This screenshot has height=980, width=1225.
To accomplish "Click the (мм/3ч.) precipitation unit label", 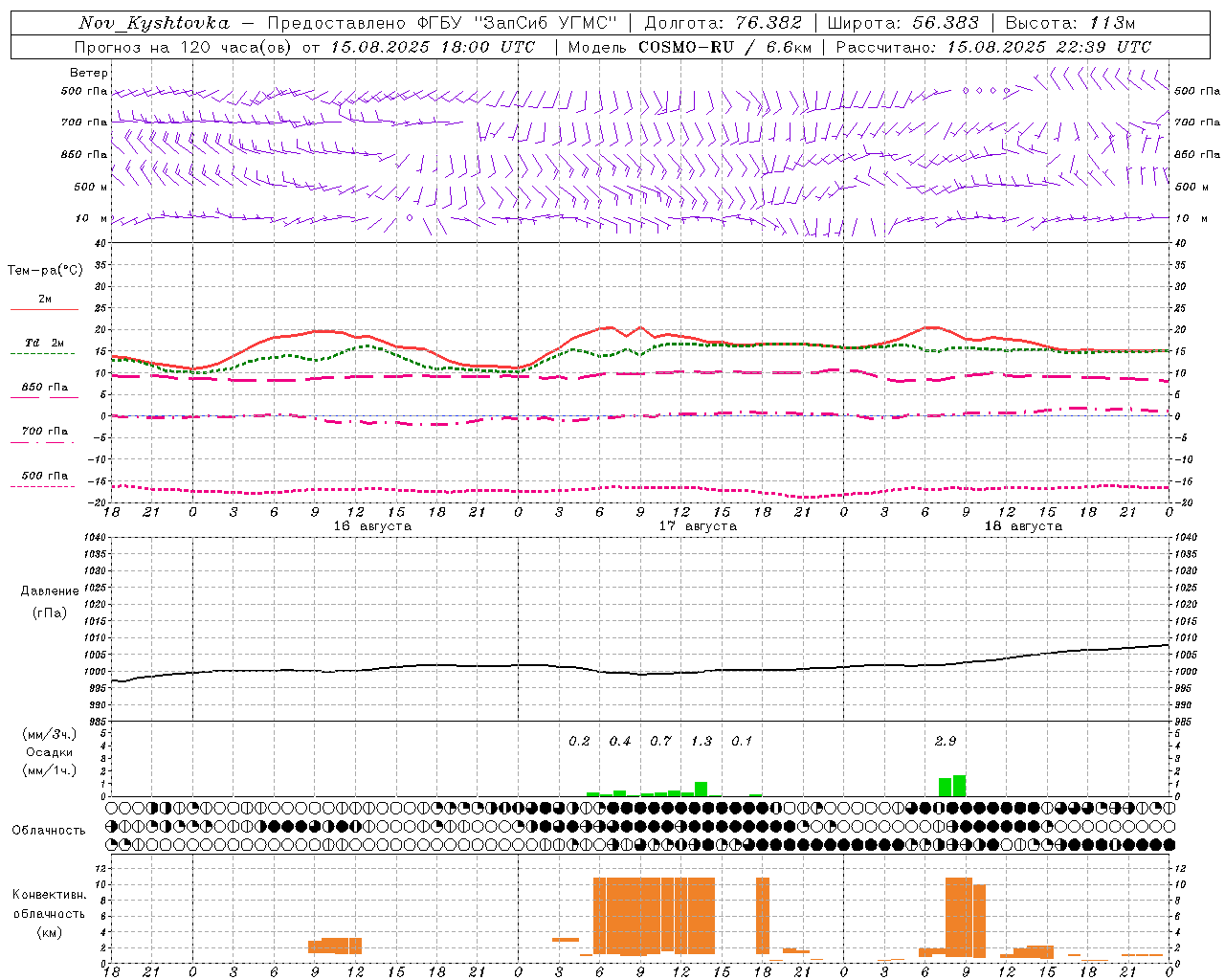I will (49, 734).
